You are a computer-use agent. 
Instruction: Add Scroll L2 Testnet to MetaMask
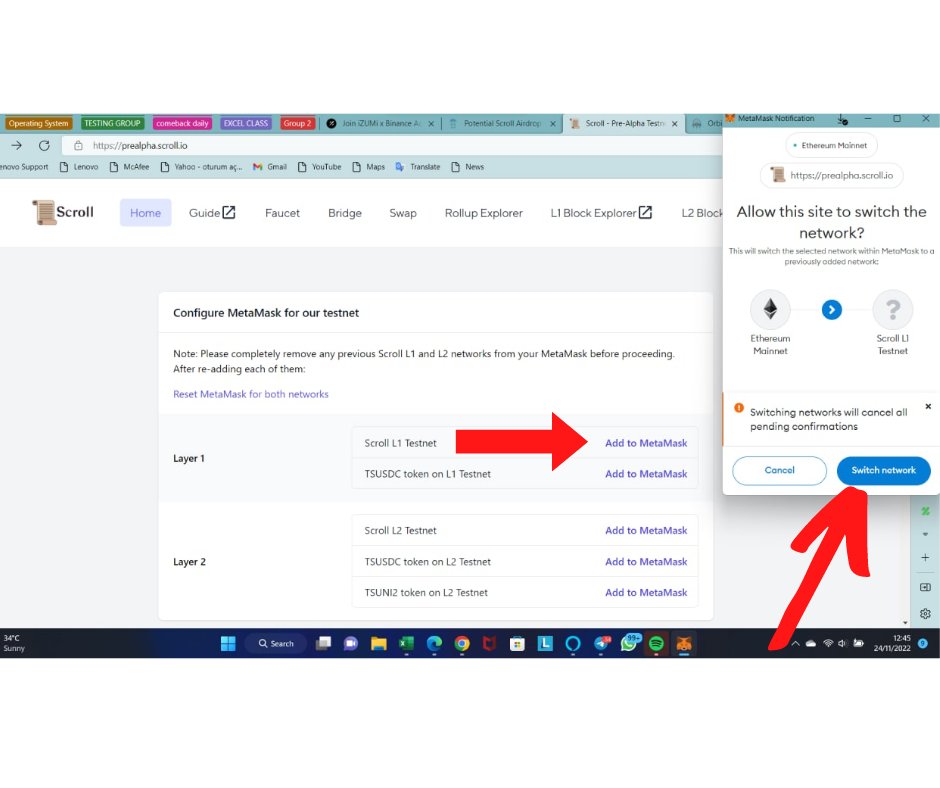[646, 531]
